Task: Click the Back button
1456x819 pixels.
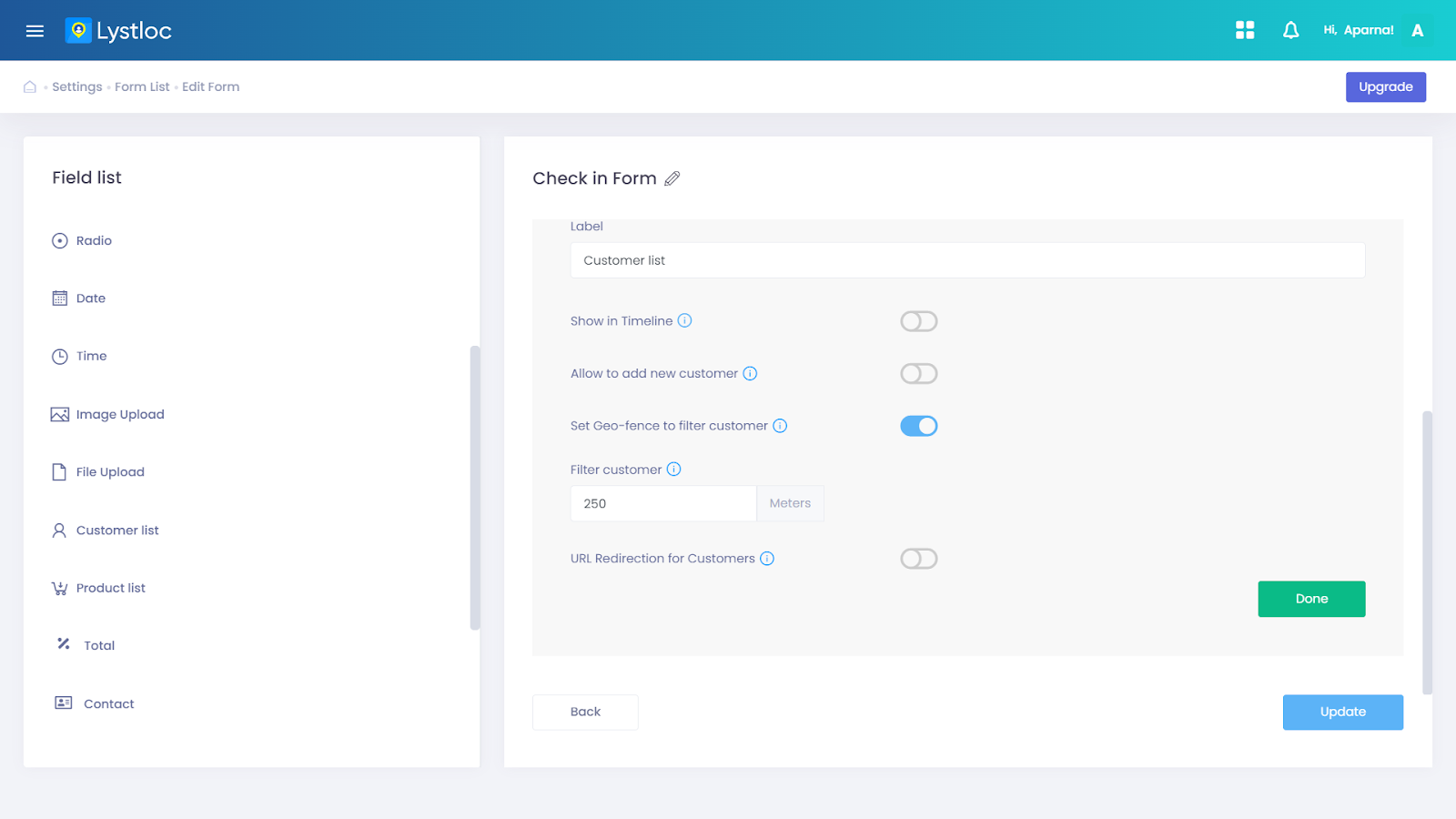Action: [585, 713]
